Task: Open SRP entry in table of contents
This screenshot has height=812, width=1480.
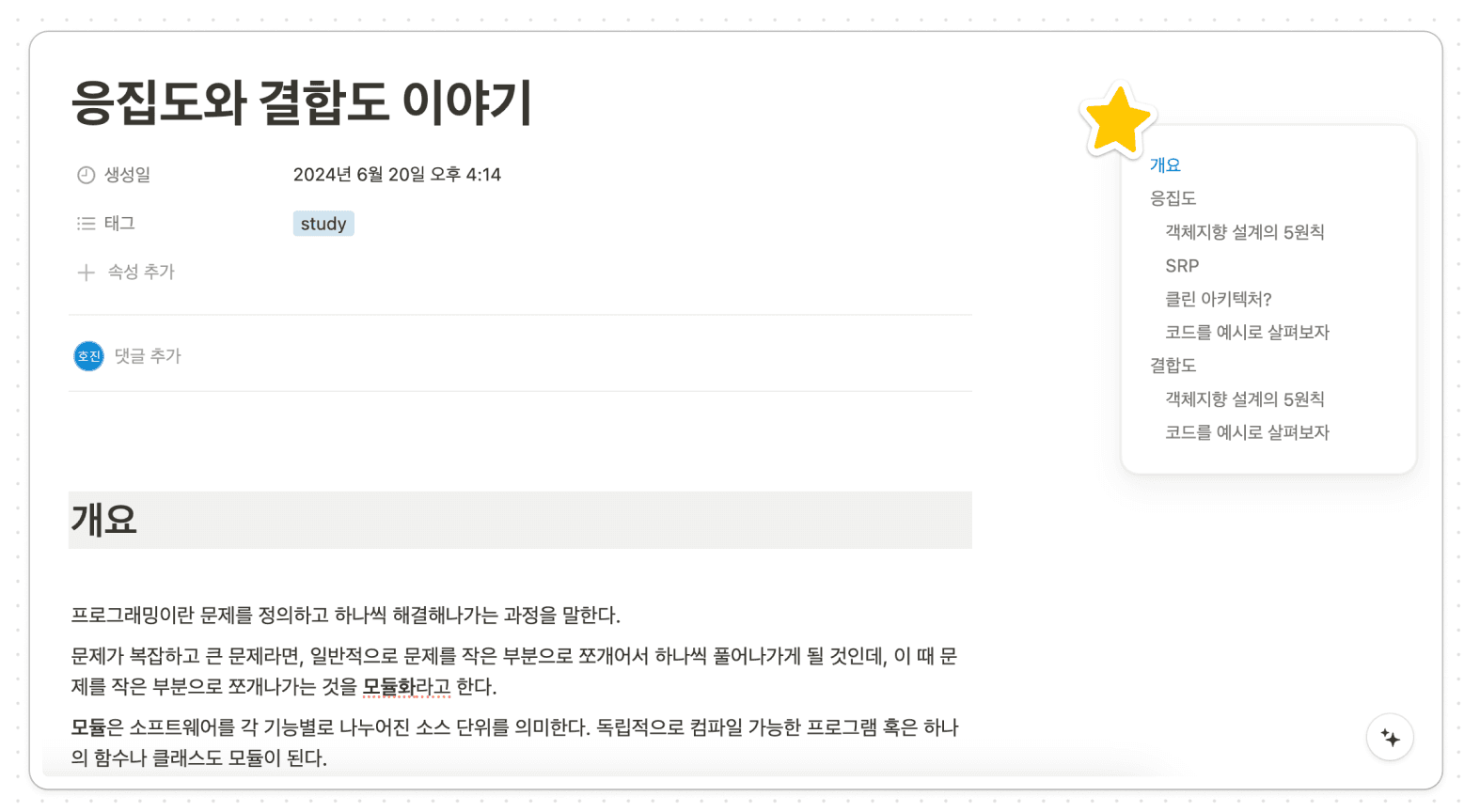Action: coord(1182,266)
